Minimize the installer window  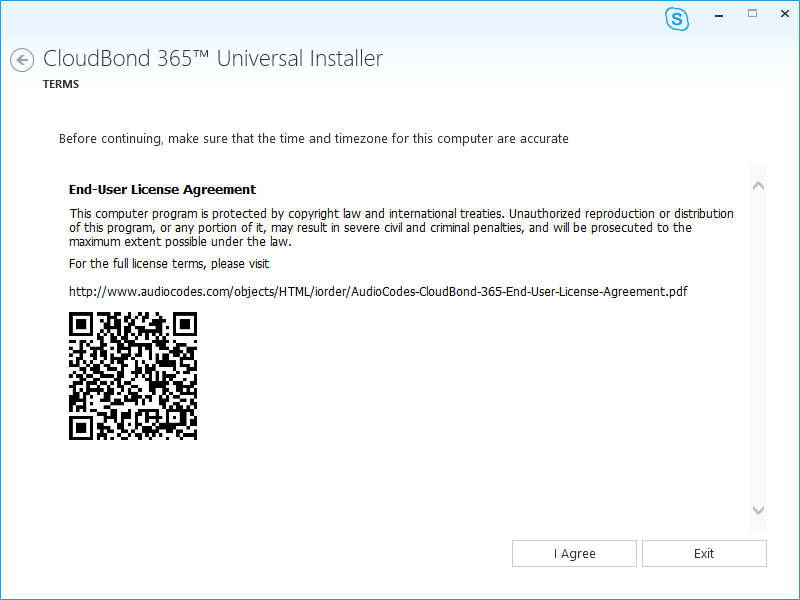719,15
